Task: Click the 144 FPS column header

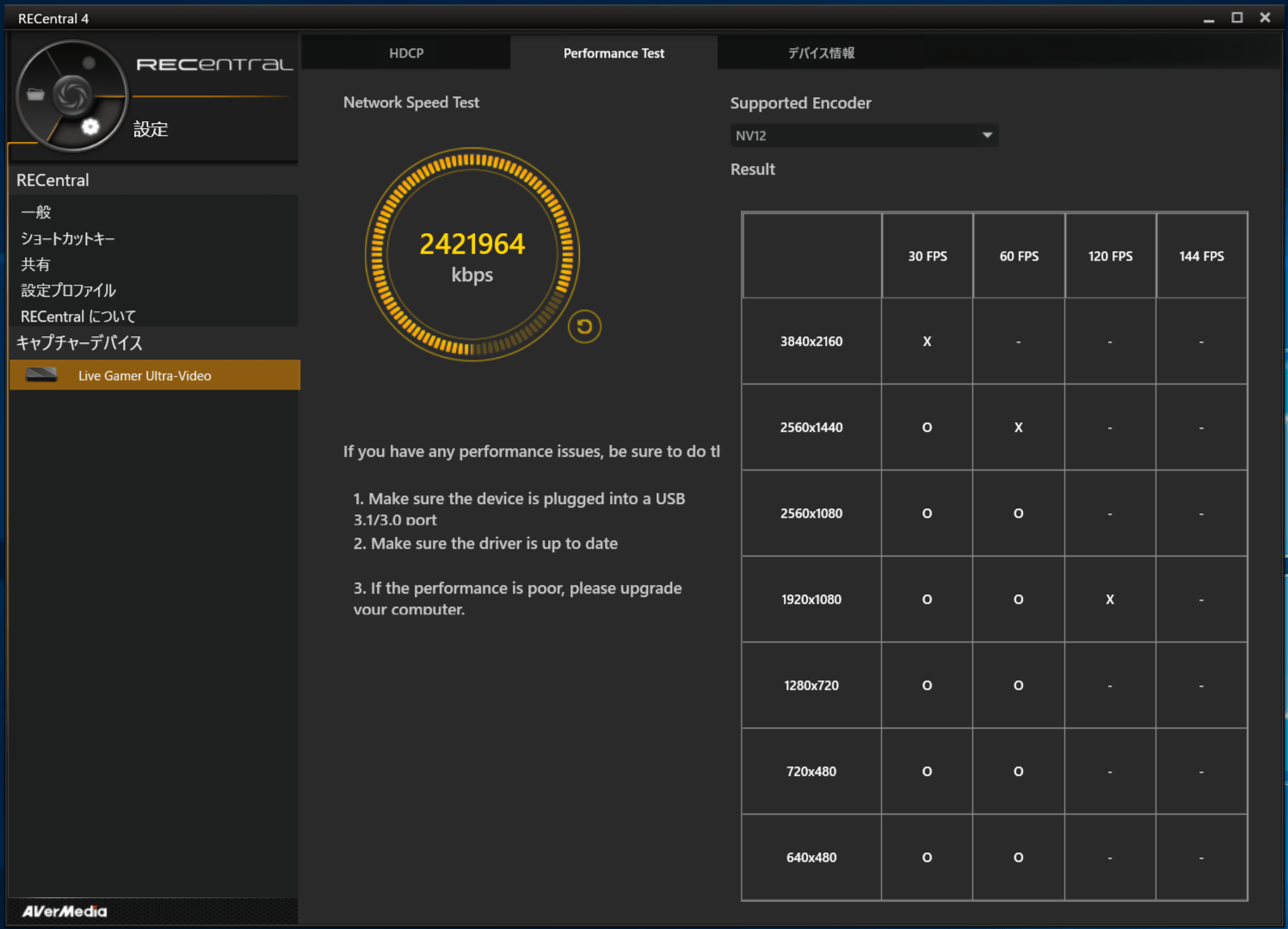Action: pyautogui.click(x=1201, y=256)
